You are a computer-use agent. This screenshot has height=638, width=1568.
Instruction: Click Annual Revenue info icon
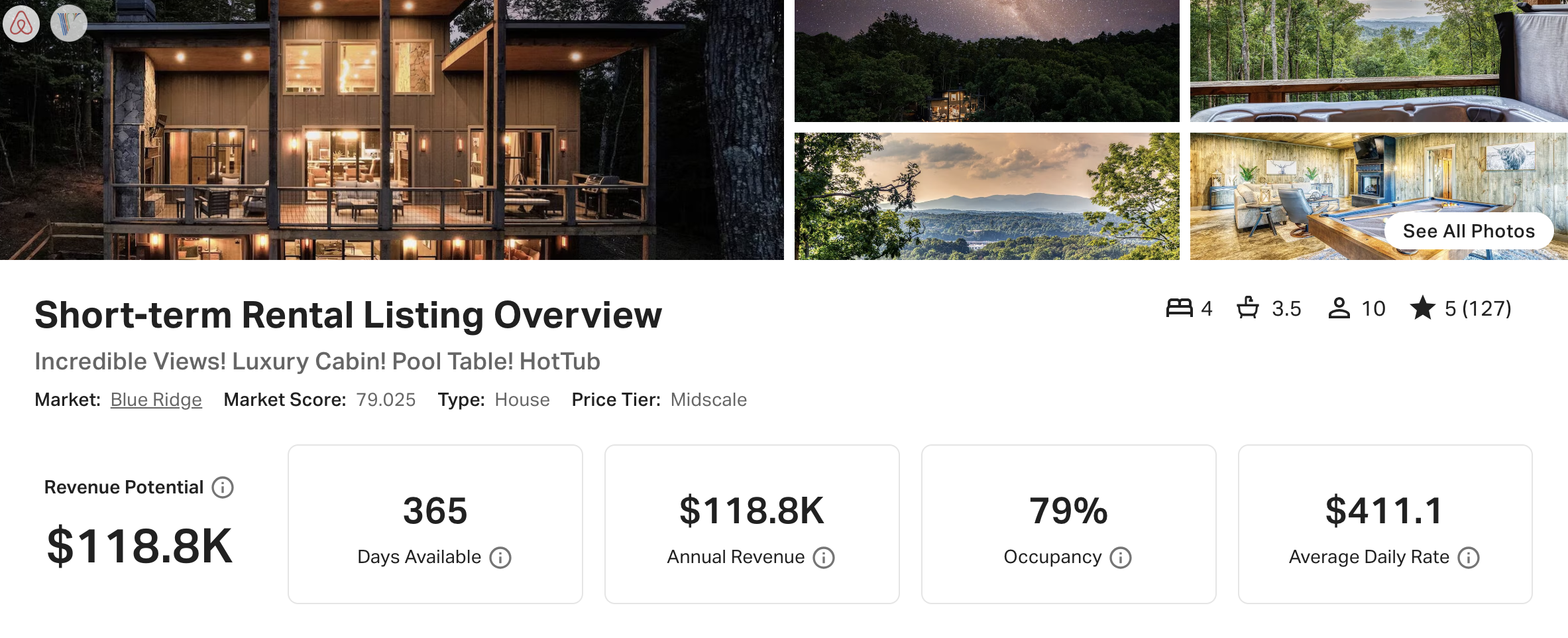click(824, 558)
